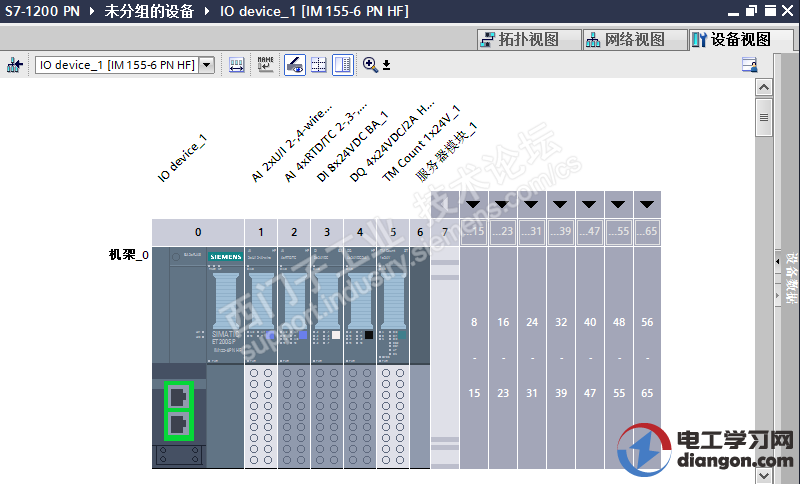Select the DQ 4x24VDC module in slot 4
The height and width of the screenshot is (484, 800).
[x=360, y=357]
